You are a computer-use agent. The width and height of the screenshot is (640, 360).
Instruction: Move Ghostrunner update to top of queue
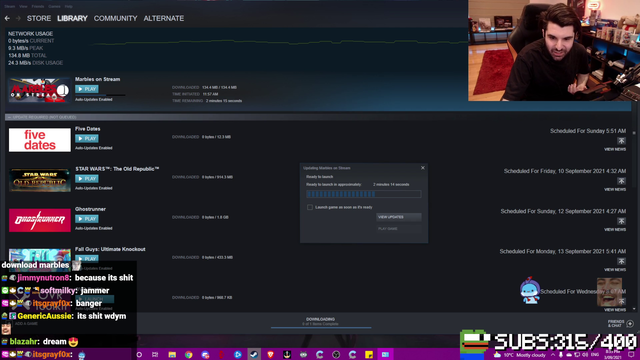coord(621,221)
